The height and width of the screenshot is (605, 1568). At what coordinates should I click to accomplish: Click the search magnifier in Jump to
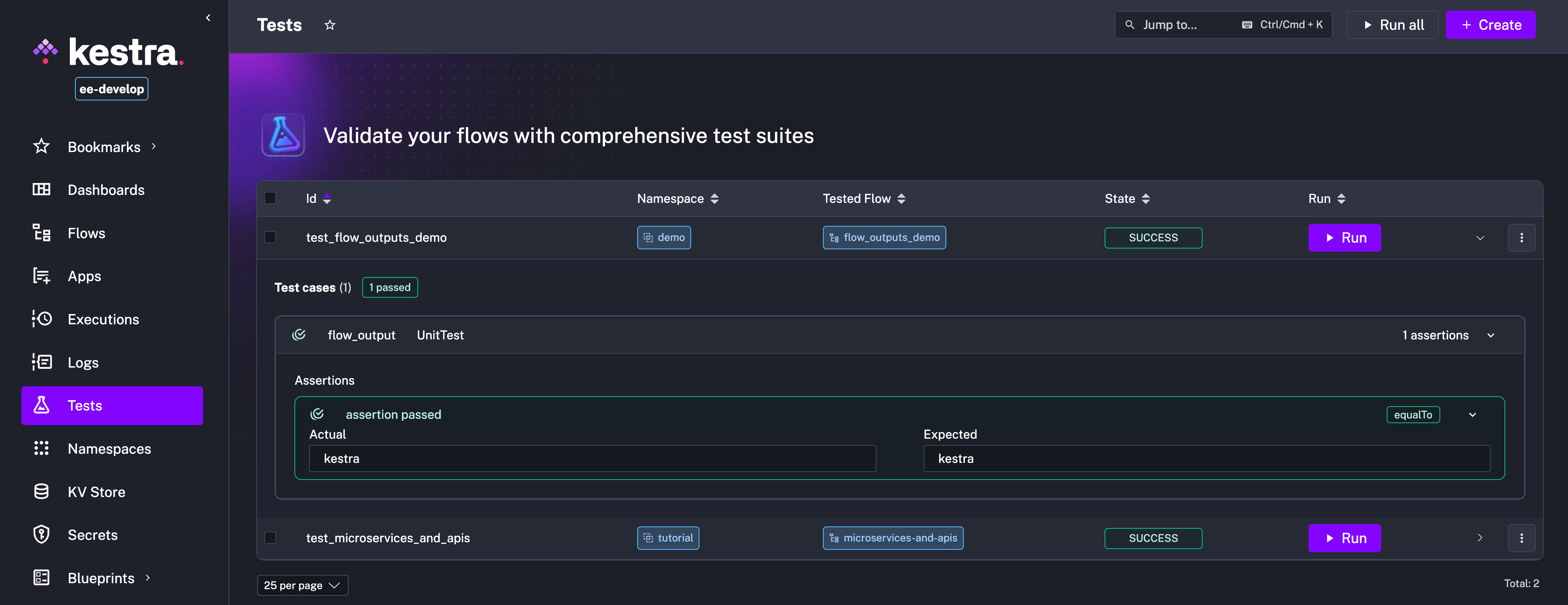pyautogui.click(x=1130, y=25)
